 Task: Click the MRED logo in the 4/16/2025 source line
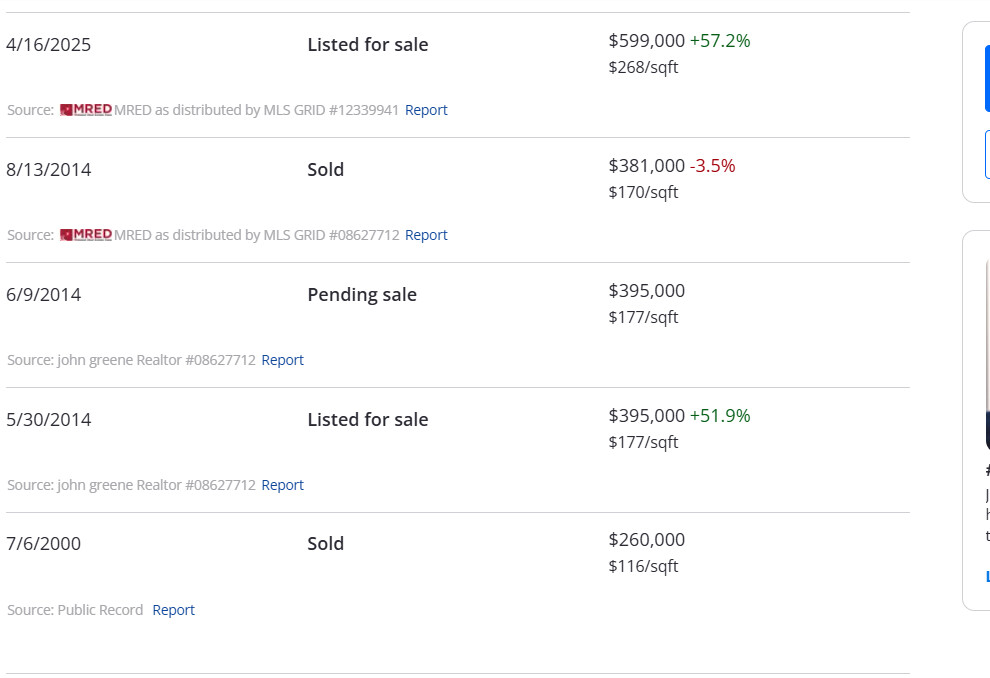click(85, 110)
